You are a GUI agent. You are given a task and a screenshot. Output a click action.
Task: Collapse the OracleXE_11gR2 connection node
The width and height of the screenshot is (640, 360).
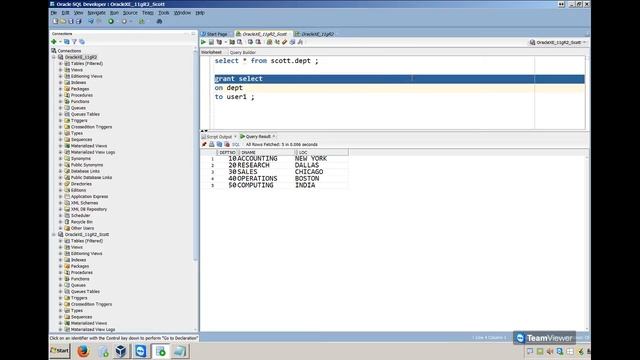[53, 57]
